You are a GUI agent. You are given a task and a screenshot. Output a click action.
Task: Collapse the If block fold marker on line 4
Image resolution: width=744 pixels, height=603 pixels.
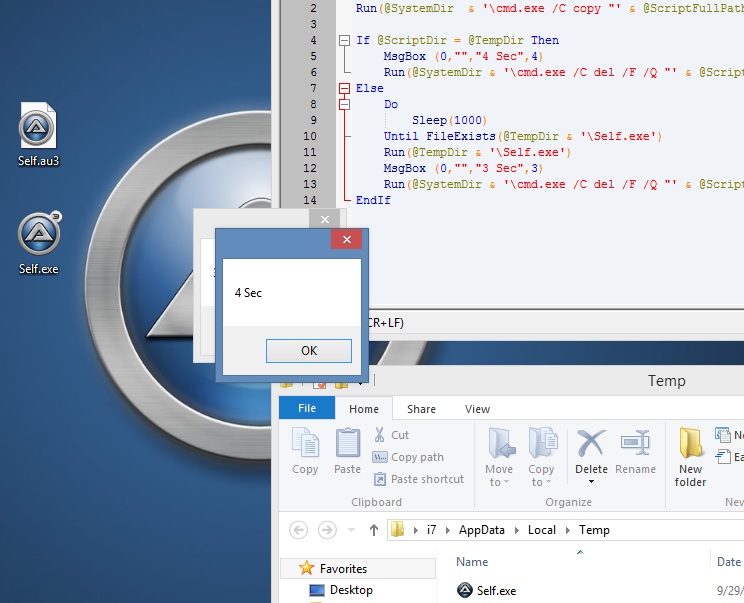point(344,40)
